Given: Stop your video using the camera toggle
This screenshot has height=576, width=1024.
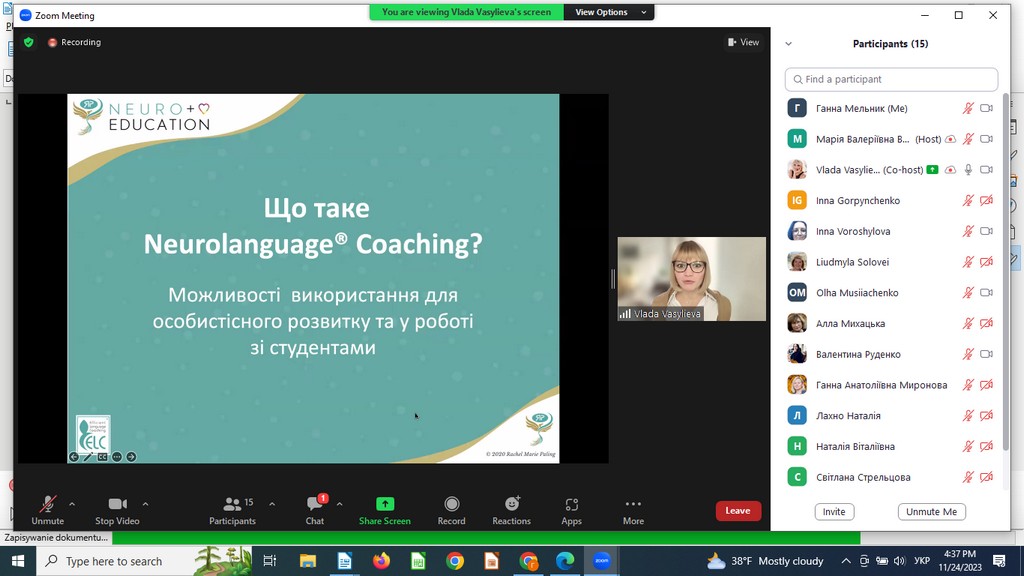Looking at the screenshot, I should click(x=115, y=508).
